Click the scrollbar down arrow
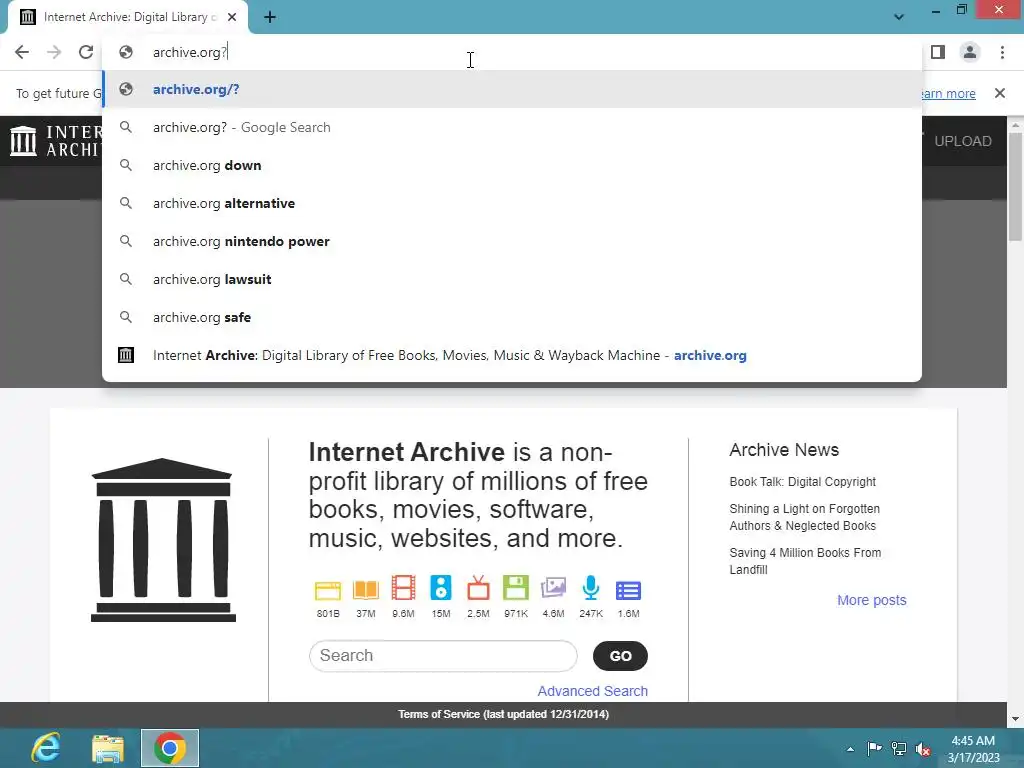 (x=1016, y=719)
